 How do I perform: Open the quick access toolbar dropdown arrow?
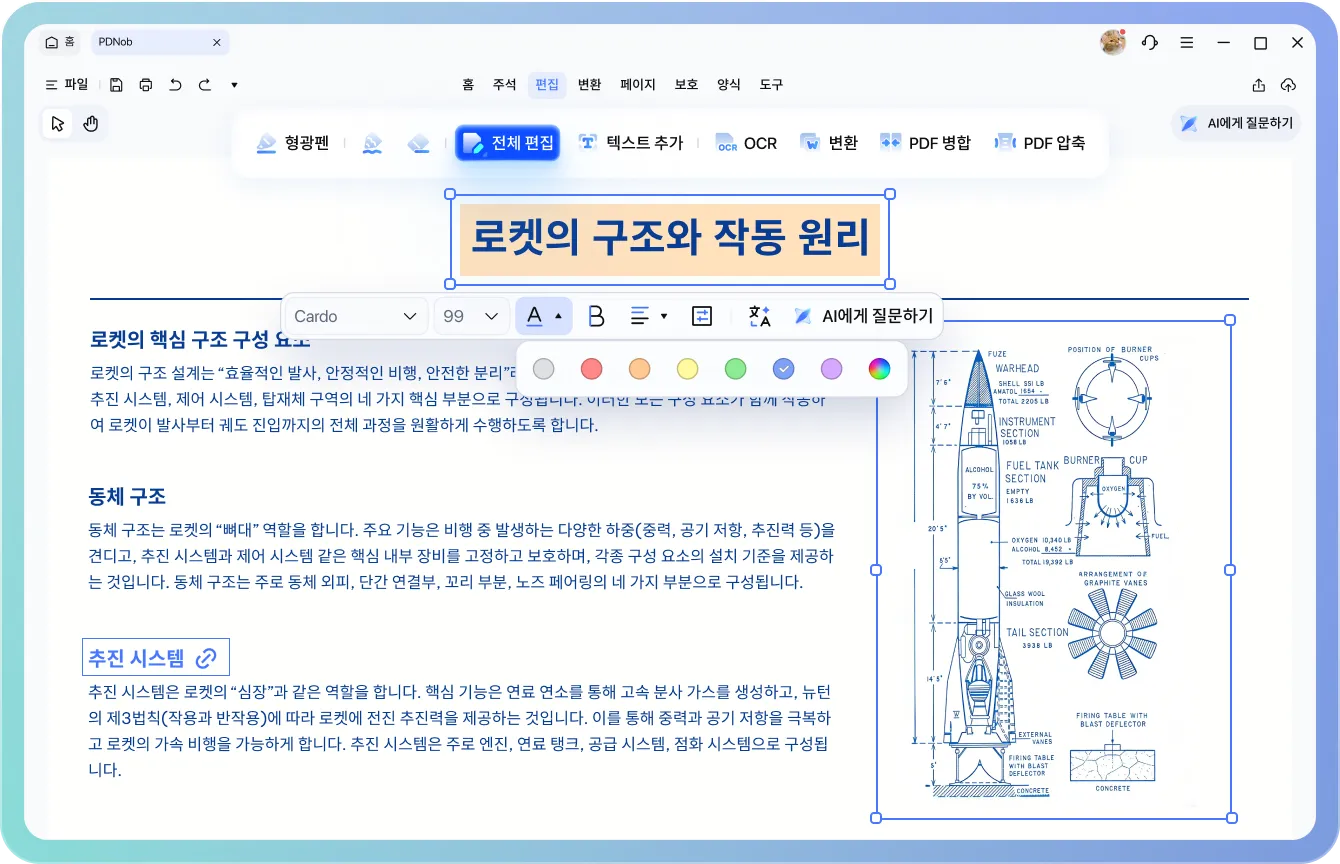(x=234, y=85)
